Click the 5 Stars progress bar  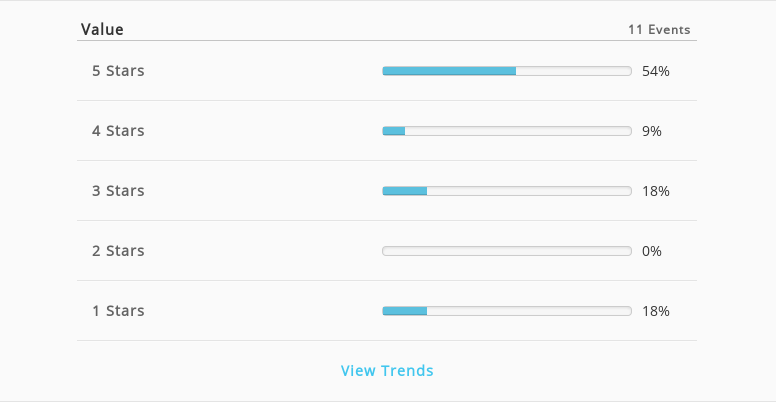click(507, 71)
